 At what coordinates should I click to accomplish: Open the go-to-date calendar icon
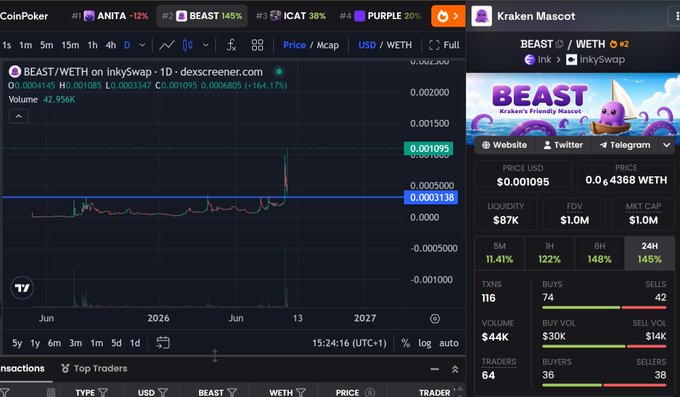pyautogui.click(x=163, y=343)
